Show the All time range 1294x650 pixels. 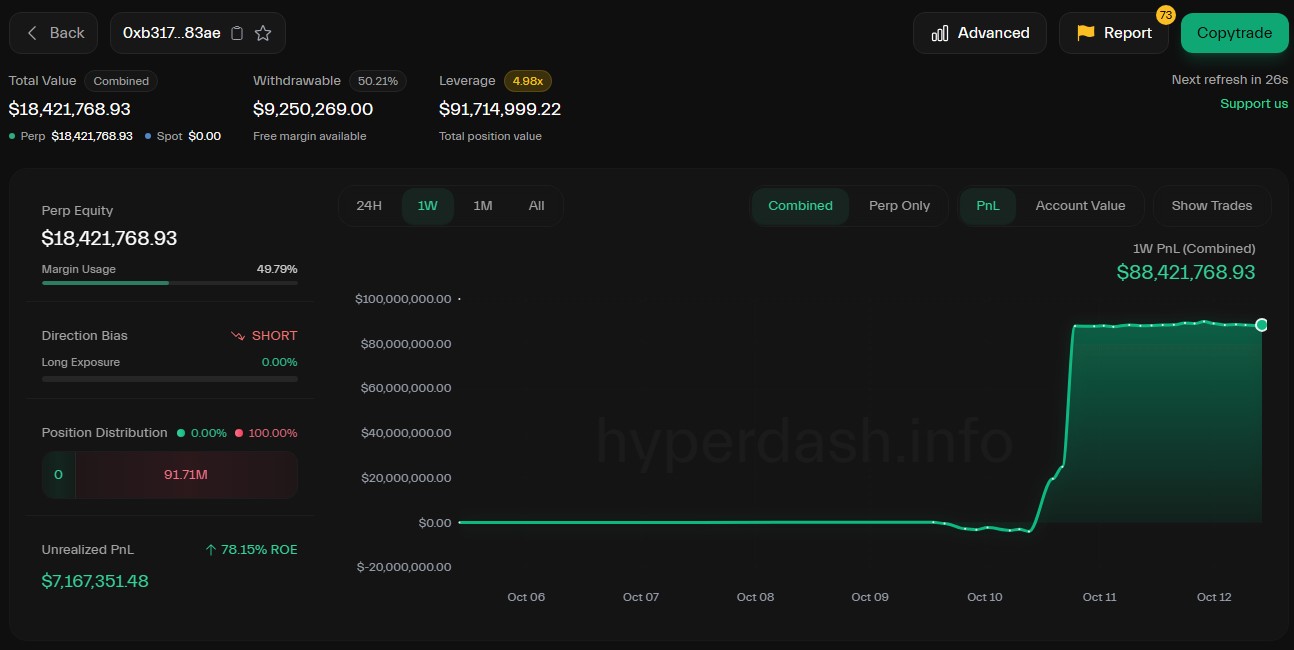coord(536,206)
